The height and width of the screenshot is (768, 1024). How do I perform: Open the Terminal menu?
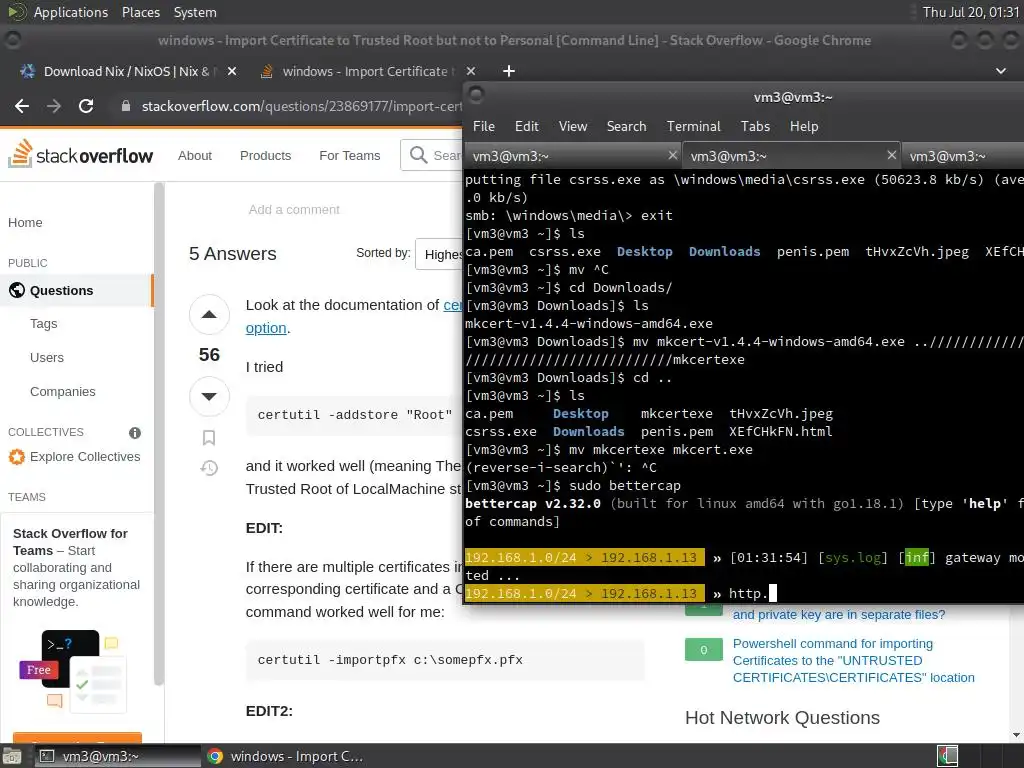694,126
